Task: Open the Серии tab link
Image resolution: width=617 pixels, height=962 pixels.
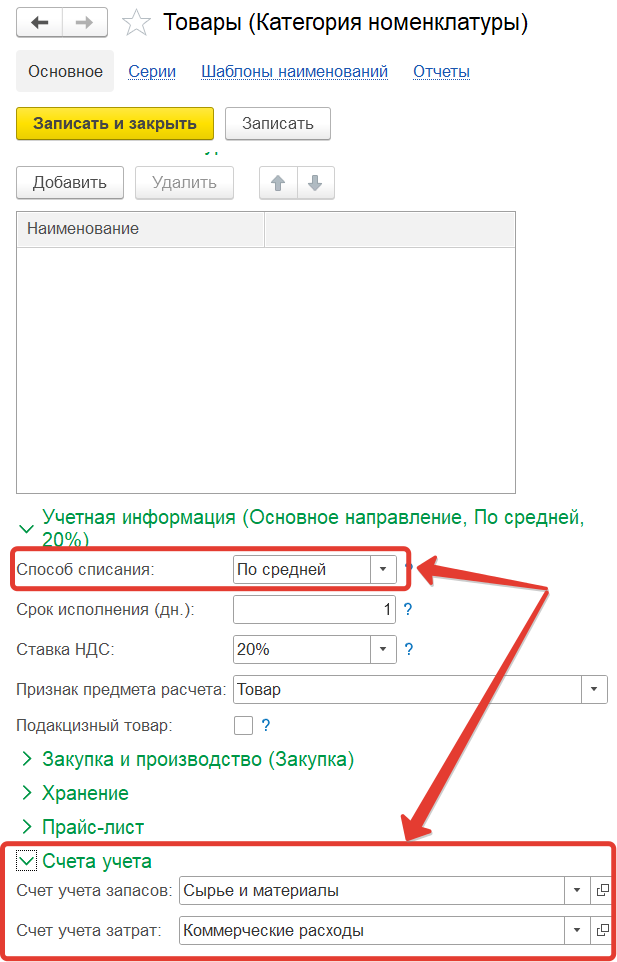Action: pyautogui.click(x=152, y=72)
